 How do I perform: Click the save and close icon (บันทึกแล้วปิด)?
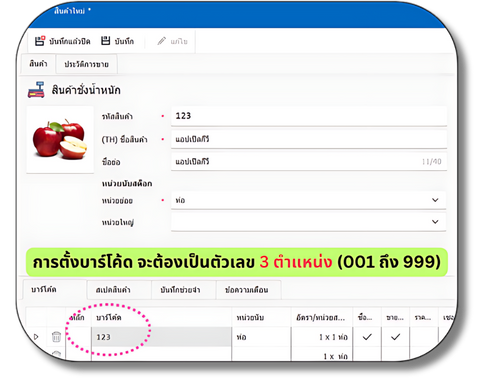pos(40,41)
